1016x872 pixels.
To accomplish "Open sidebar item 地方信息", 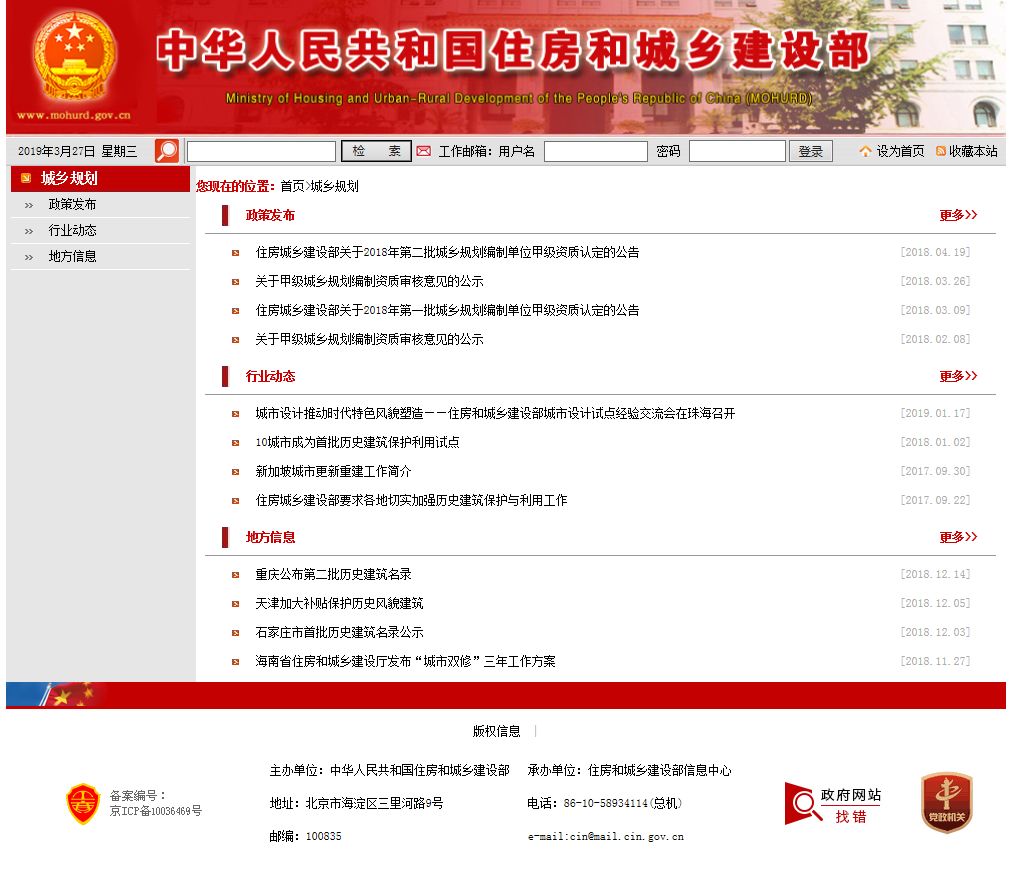I will [72, 257].
